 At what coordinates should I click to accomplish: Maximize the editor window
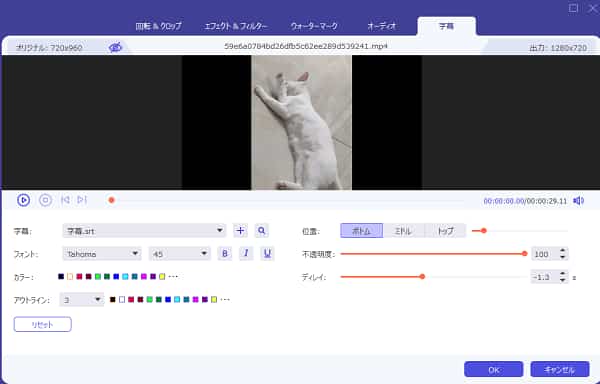573,8
